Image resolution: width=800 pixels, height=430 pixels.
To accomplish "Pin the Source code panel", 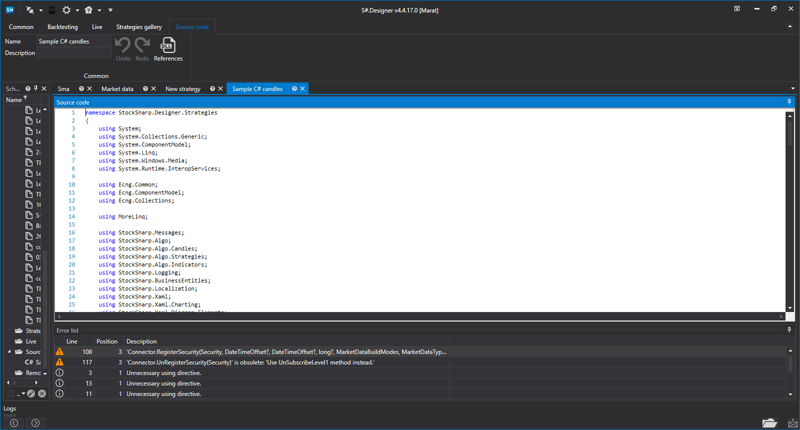I will point(789,102).
